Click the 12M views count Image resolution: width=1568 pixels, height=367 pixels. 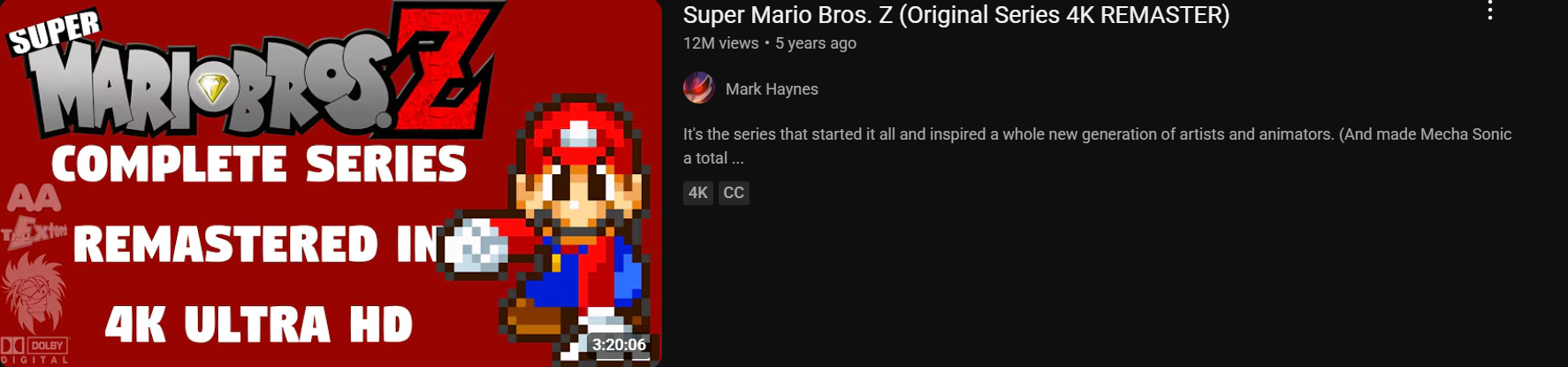[x=720, y=43]
